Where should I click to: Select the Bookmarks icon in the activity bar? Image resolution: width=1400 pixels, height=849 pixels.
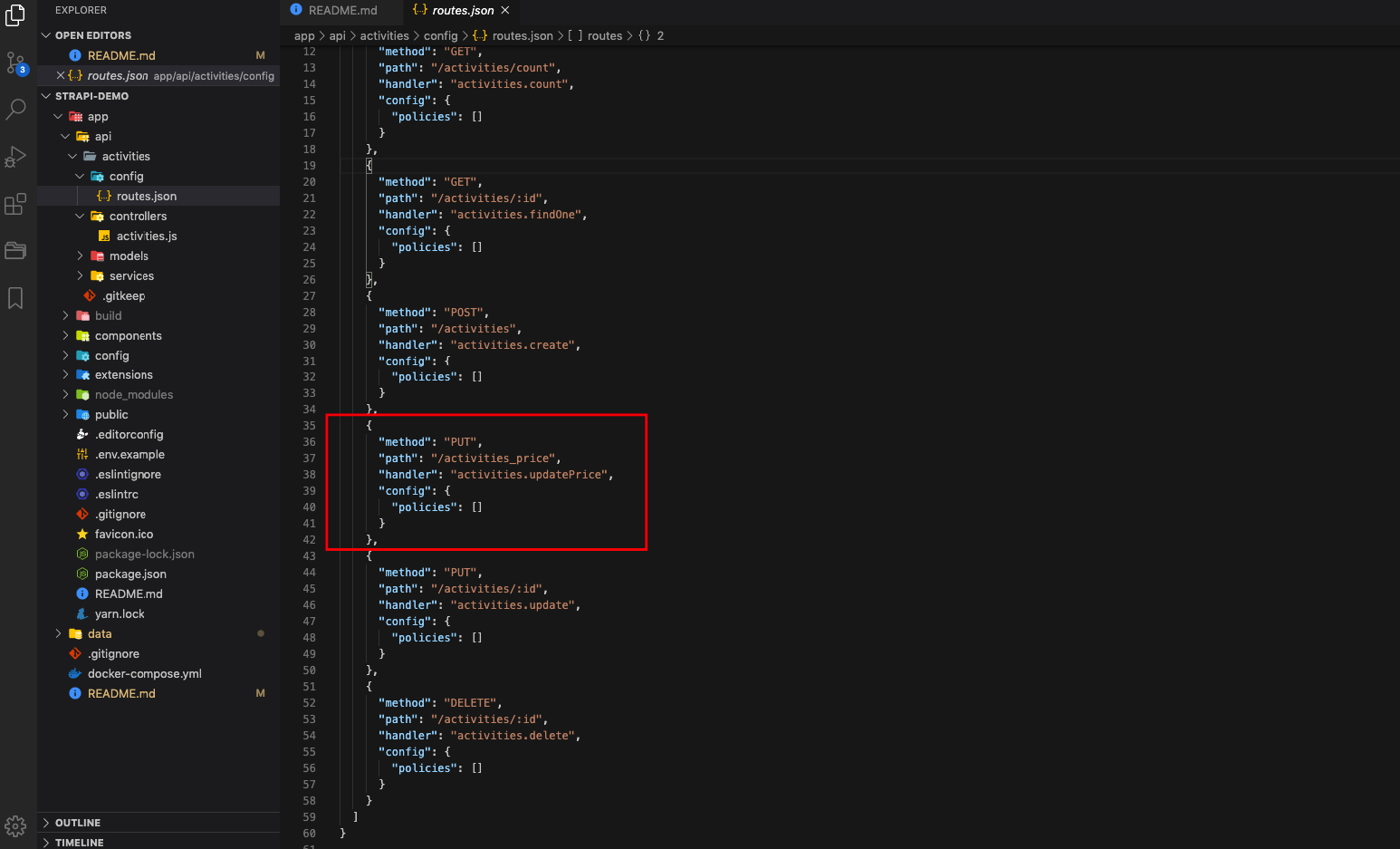tap(14, 298)
